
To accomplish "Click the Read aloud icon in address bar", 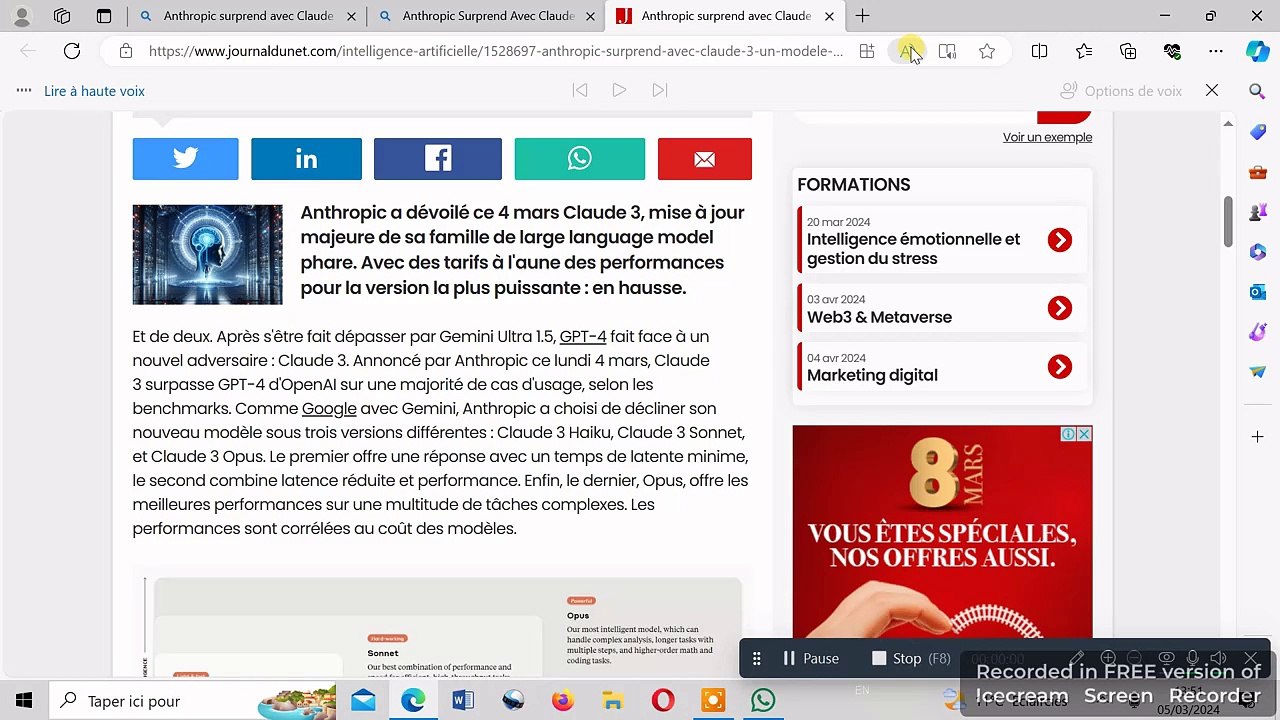I will 908,51.
